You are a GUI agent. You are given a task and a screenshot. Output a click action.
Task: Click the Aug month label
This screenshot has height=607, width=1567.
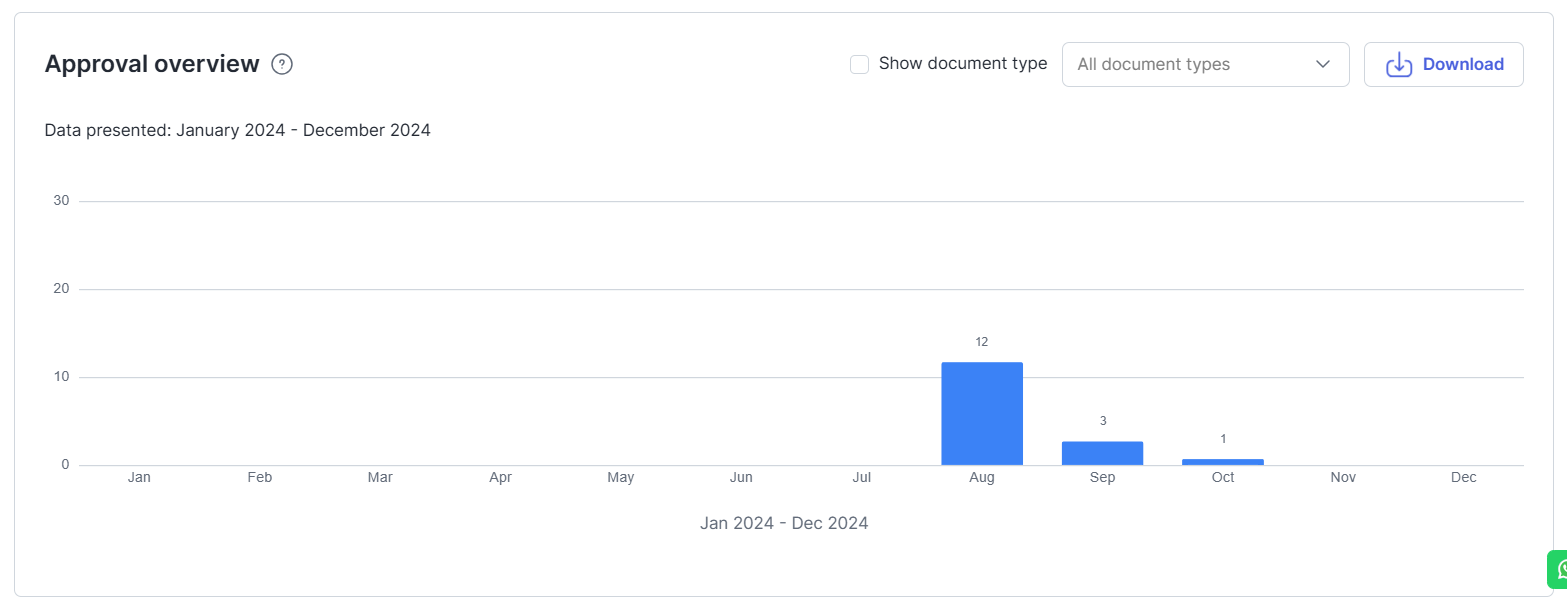tap(982, 478)
